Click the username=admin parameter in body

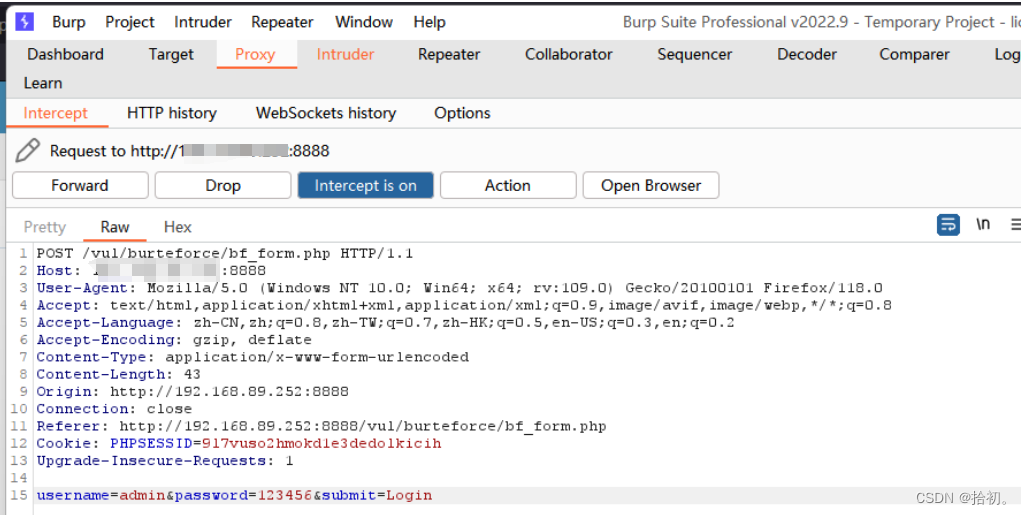point(101,495)
